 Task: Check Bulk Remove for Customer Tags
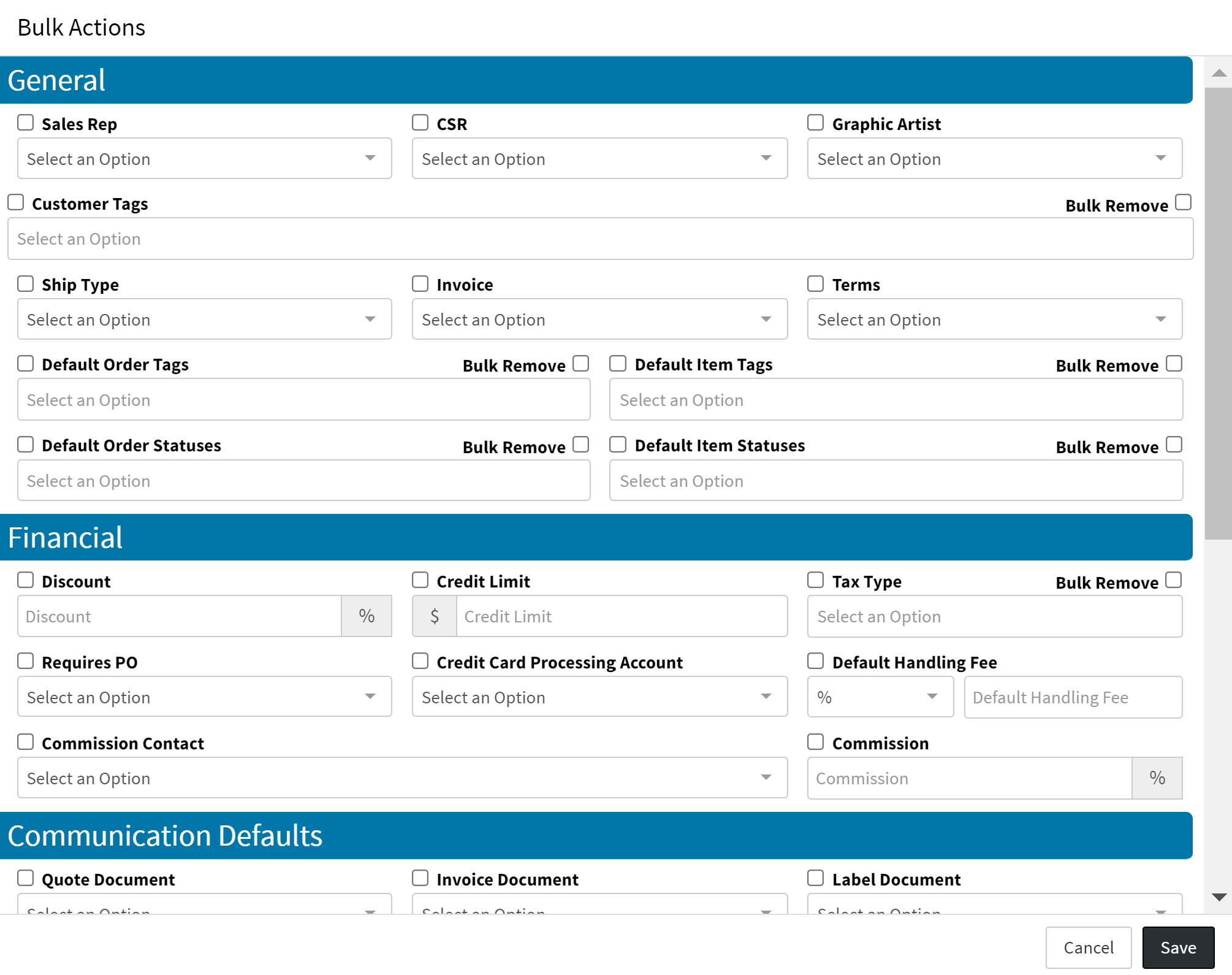coord(1183,202)
